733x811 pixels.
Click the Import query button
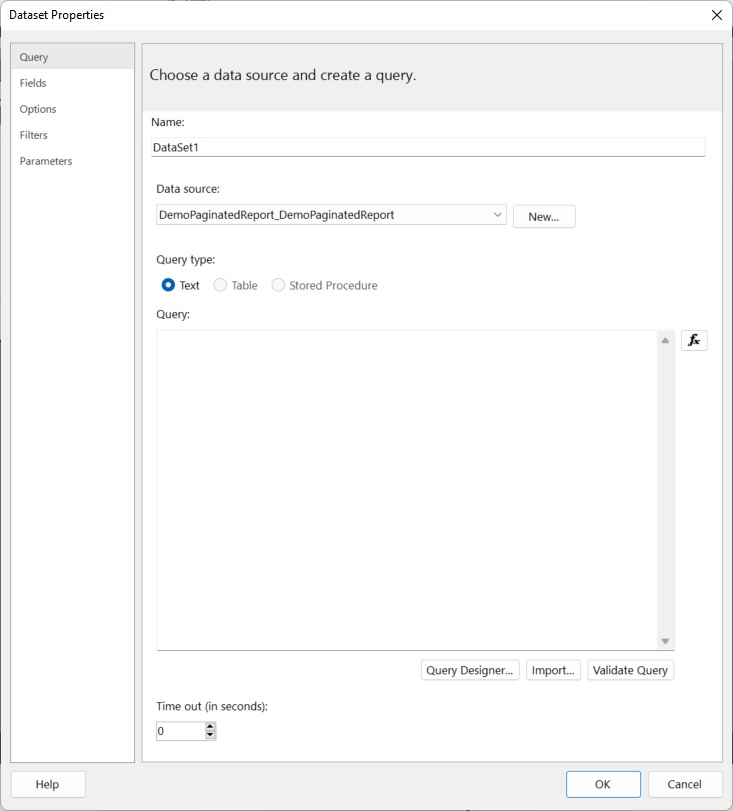553,670
